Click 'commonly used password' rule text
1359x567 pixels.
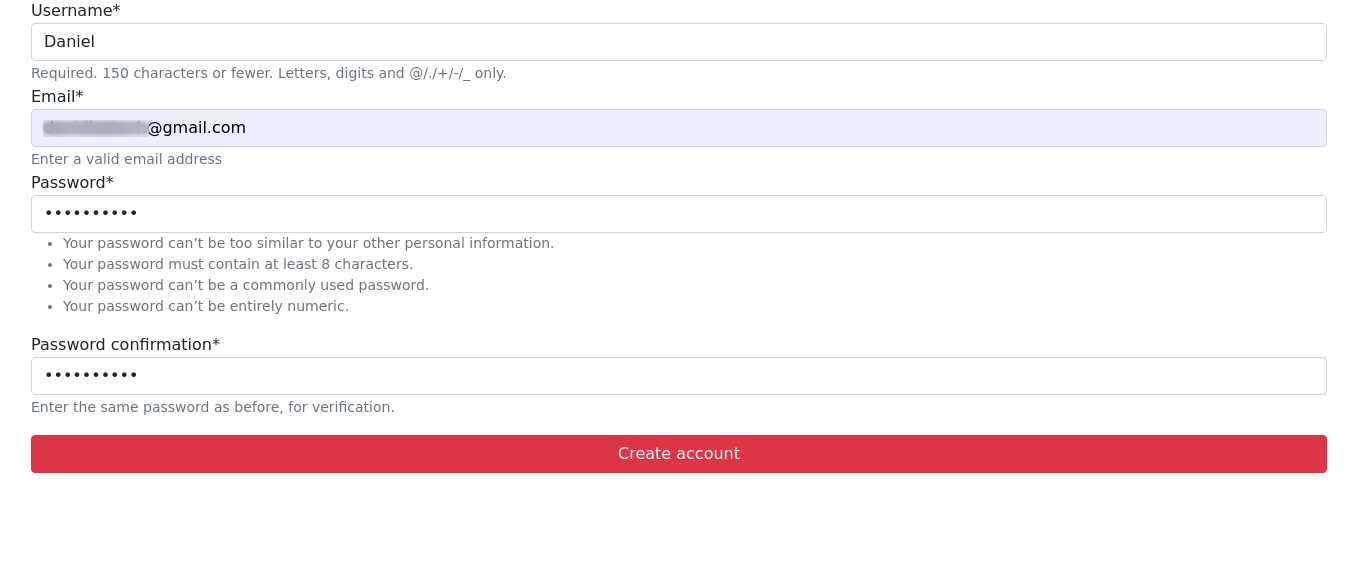(246, 285)
